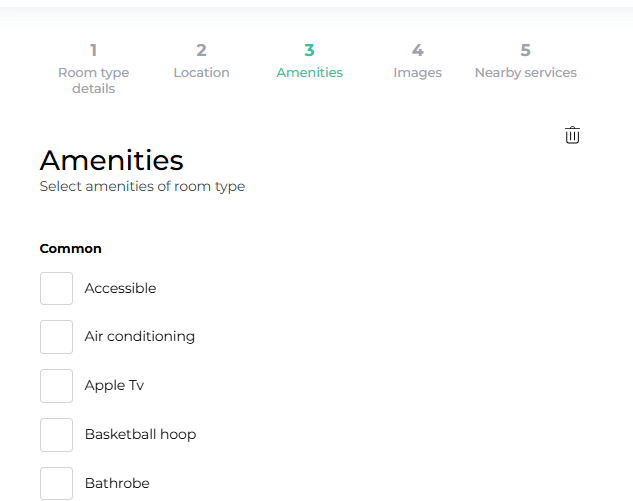Select the Amenities step label
Image resolution: width=633 pixels, height=501 pixels.
(x=309, y=72)
